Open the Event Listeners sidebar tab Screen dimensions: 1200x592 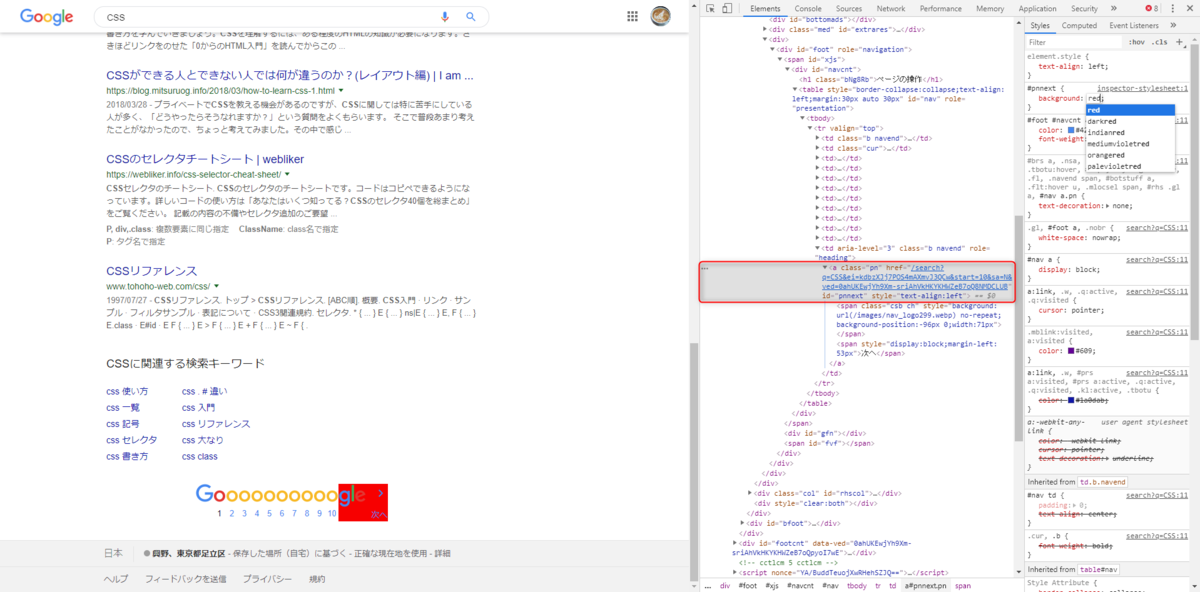coord(1135,25)
